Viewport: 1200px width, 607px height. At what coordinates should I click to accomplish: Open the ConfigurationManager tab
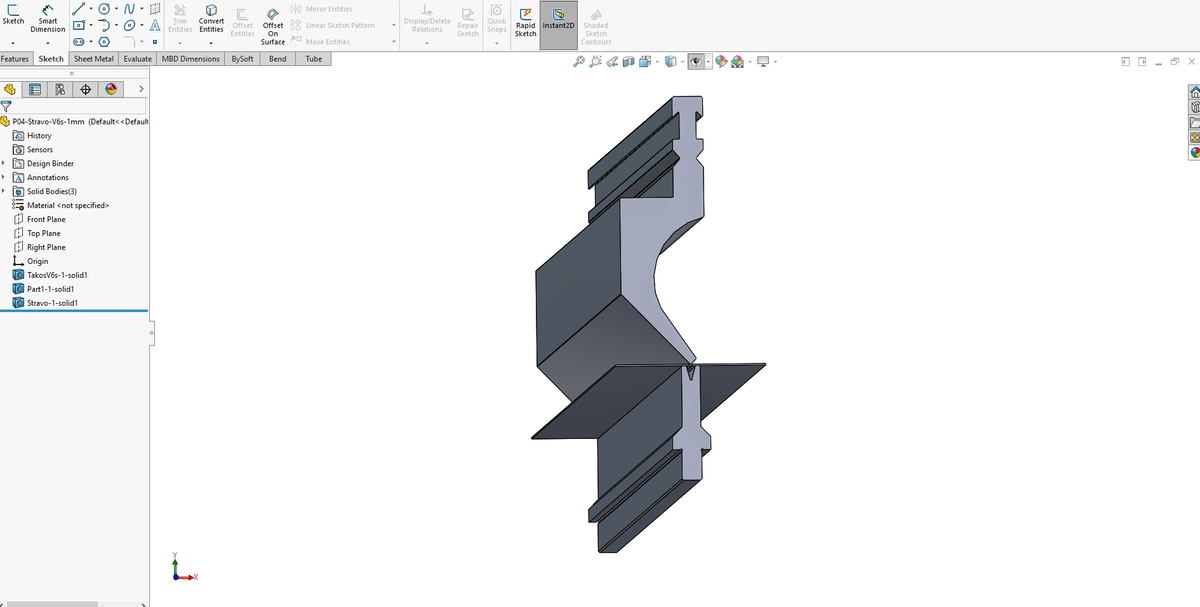61,89
